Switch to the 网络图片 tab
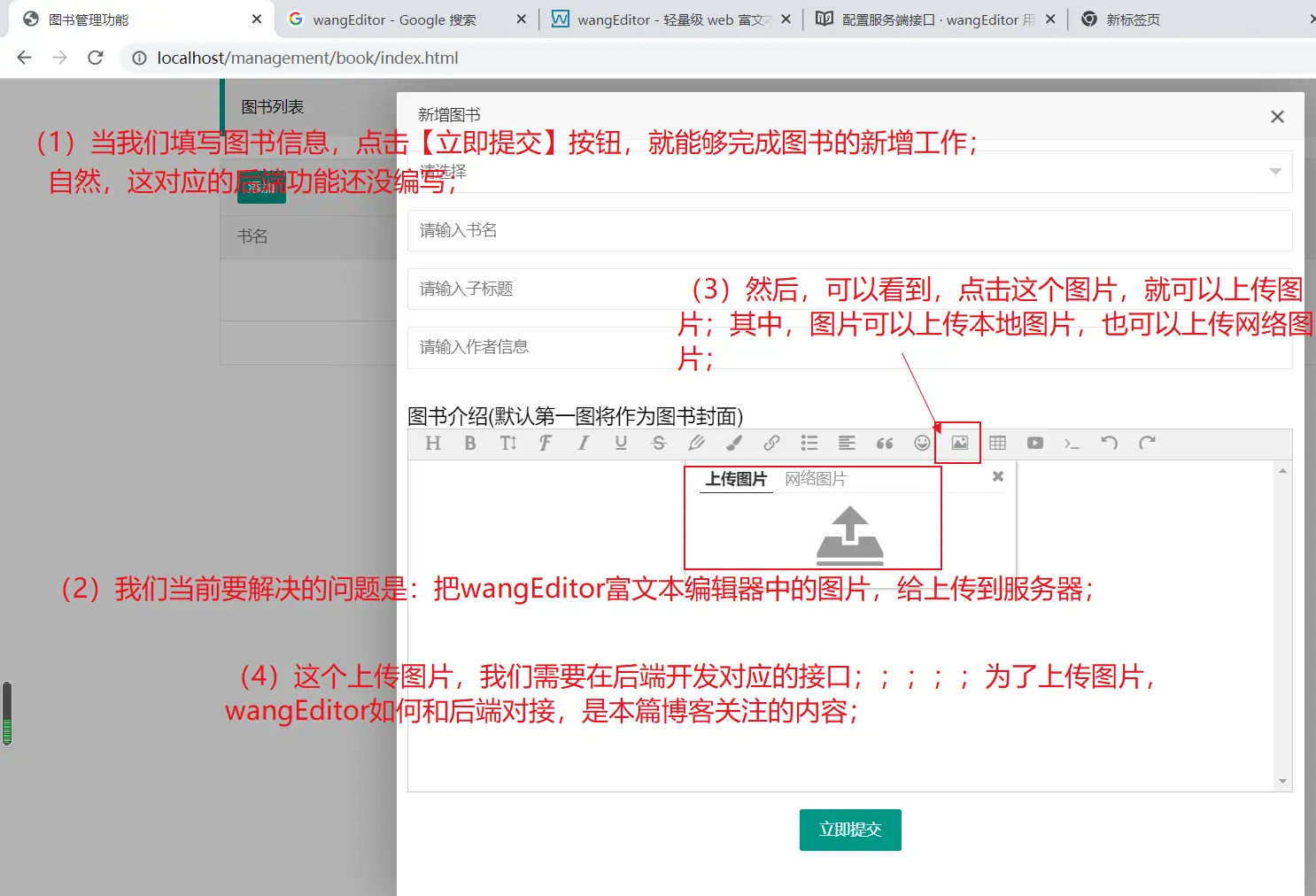 816,479
